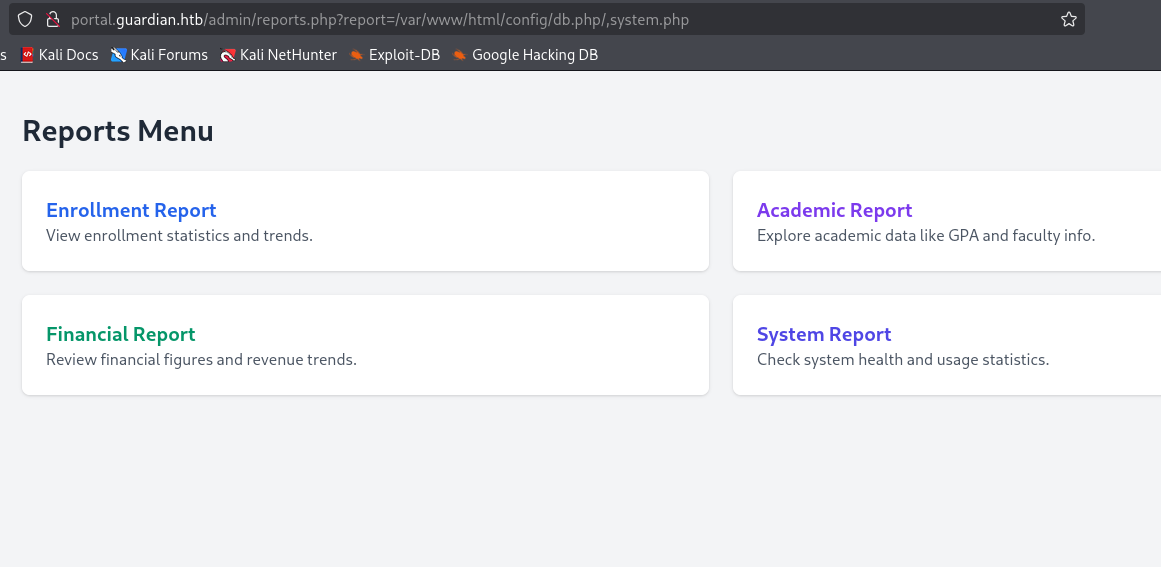Click the Reports Menu heading
1161x567 pixels.
[x=118, y=131]
